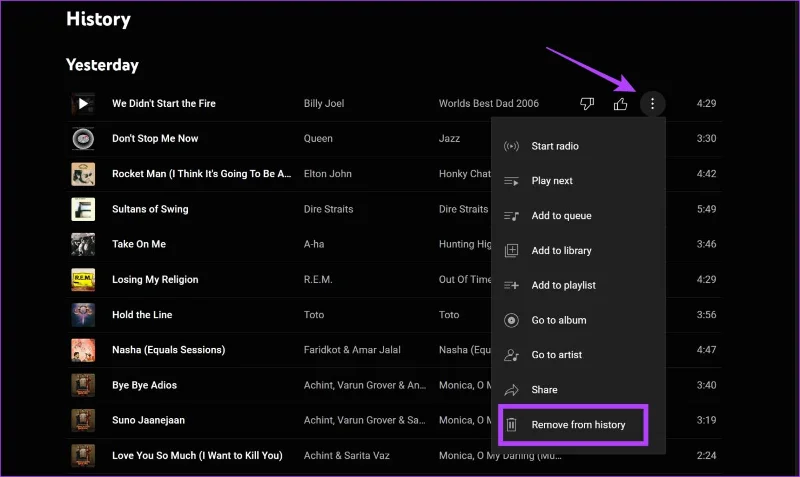Click Sultans of Swing album thumbnail
This screenshot has height=477, width=800.
pos(83,209)
